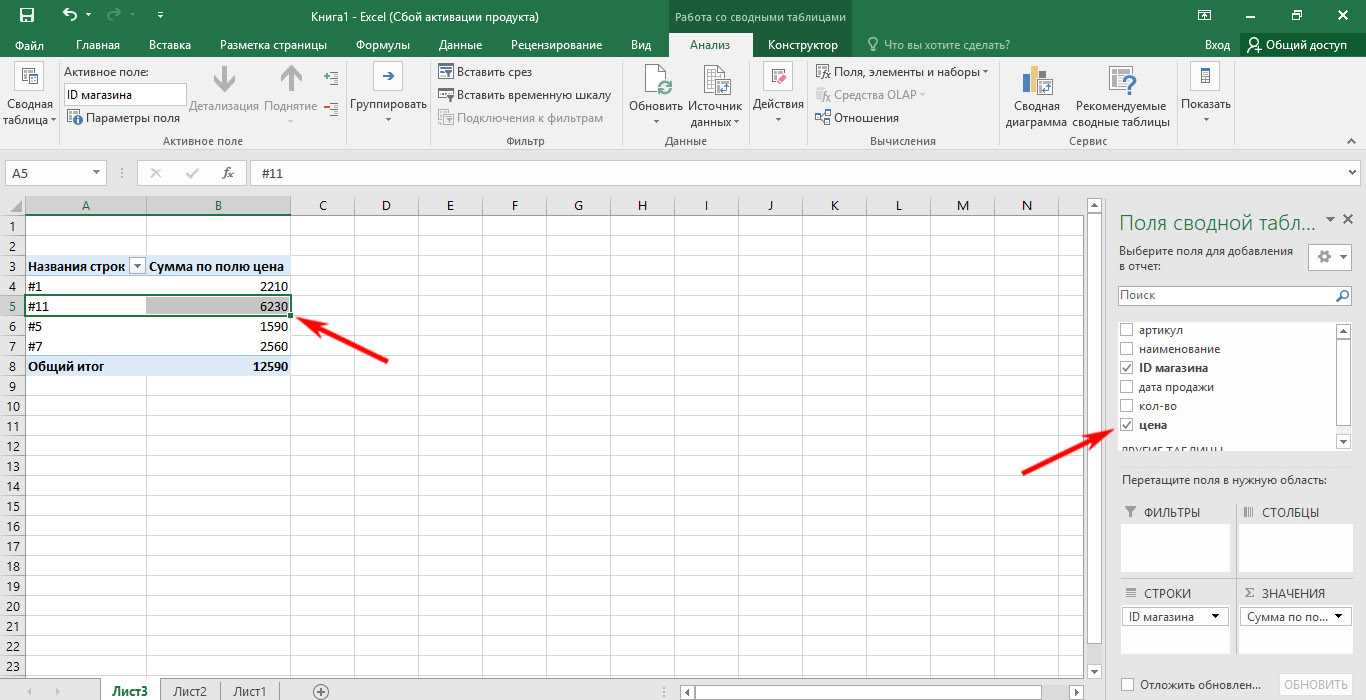Click the Relationships (Отношения) icon
This screenshot has width=1366, height=700.
(x=823, y=118)
